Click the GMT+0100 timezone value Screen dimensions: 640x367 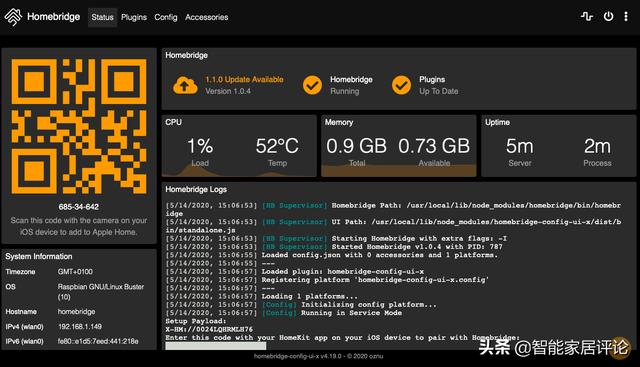coord(75,271)
